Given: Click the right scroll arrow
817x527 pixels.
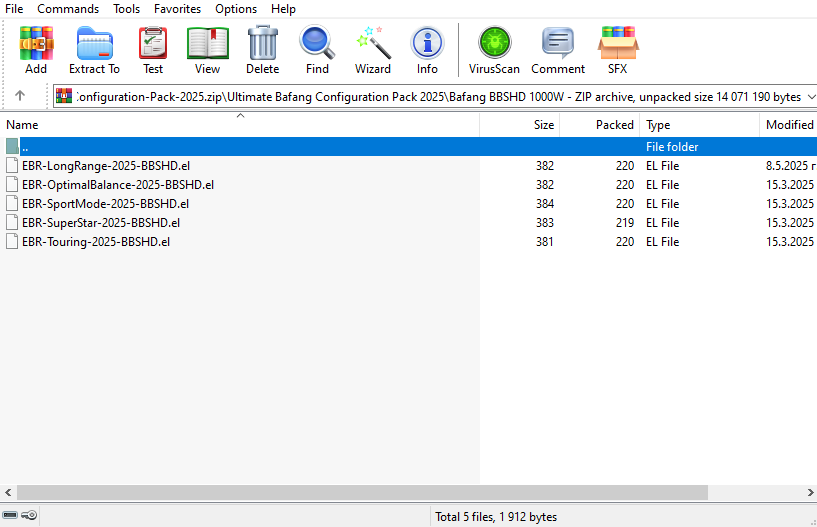Looking at the screenshot, I should point(810,492).
